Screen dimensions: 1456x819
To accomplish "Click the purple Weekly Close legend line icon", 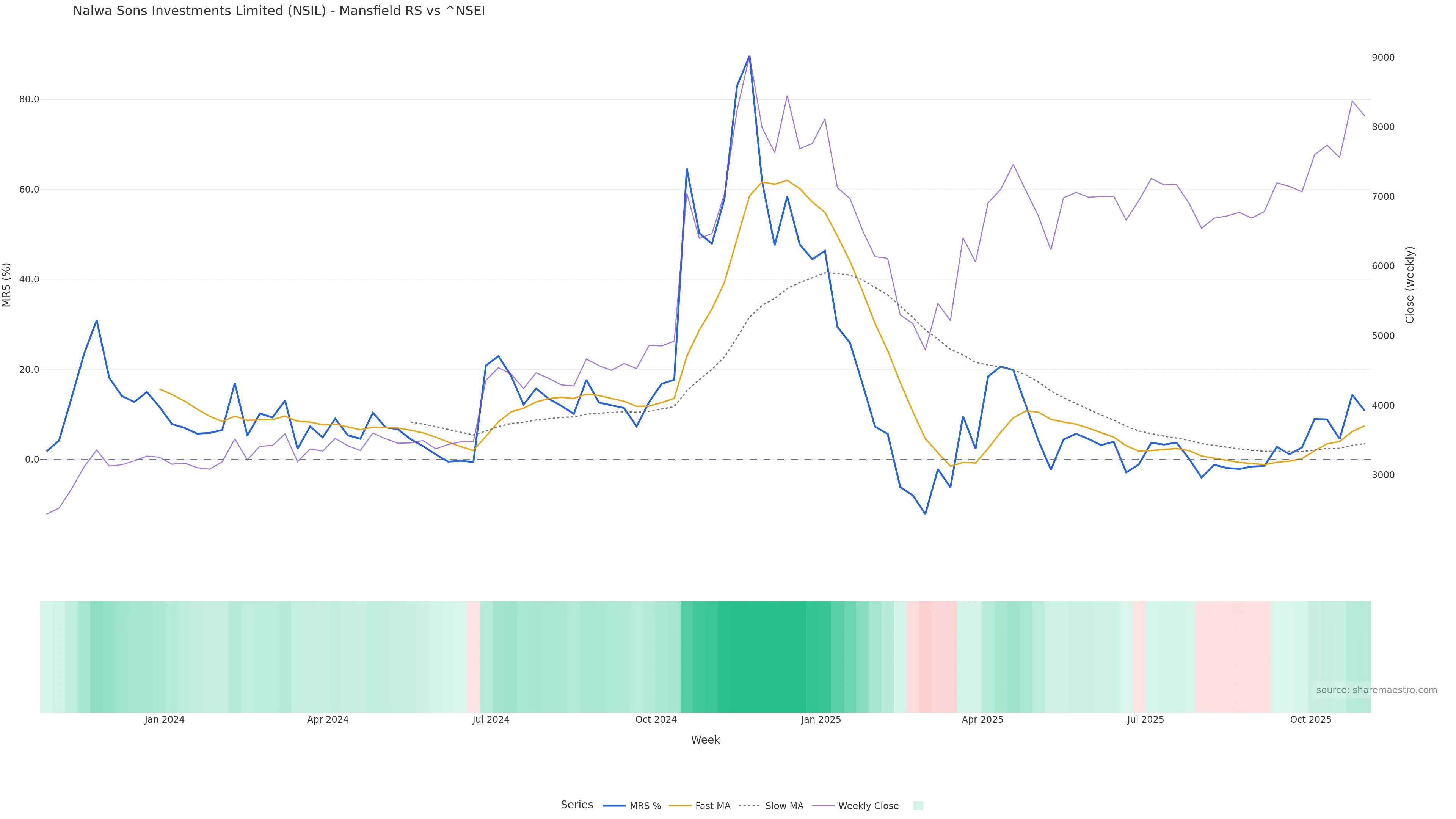I will click(823, 806).
